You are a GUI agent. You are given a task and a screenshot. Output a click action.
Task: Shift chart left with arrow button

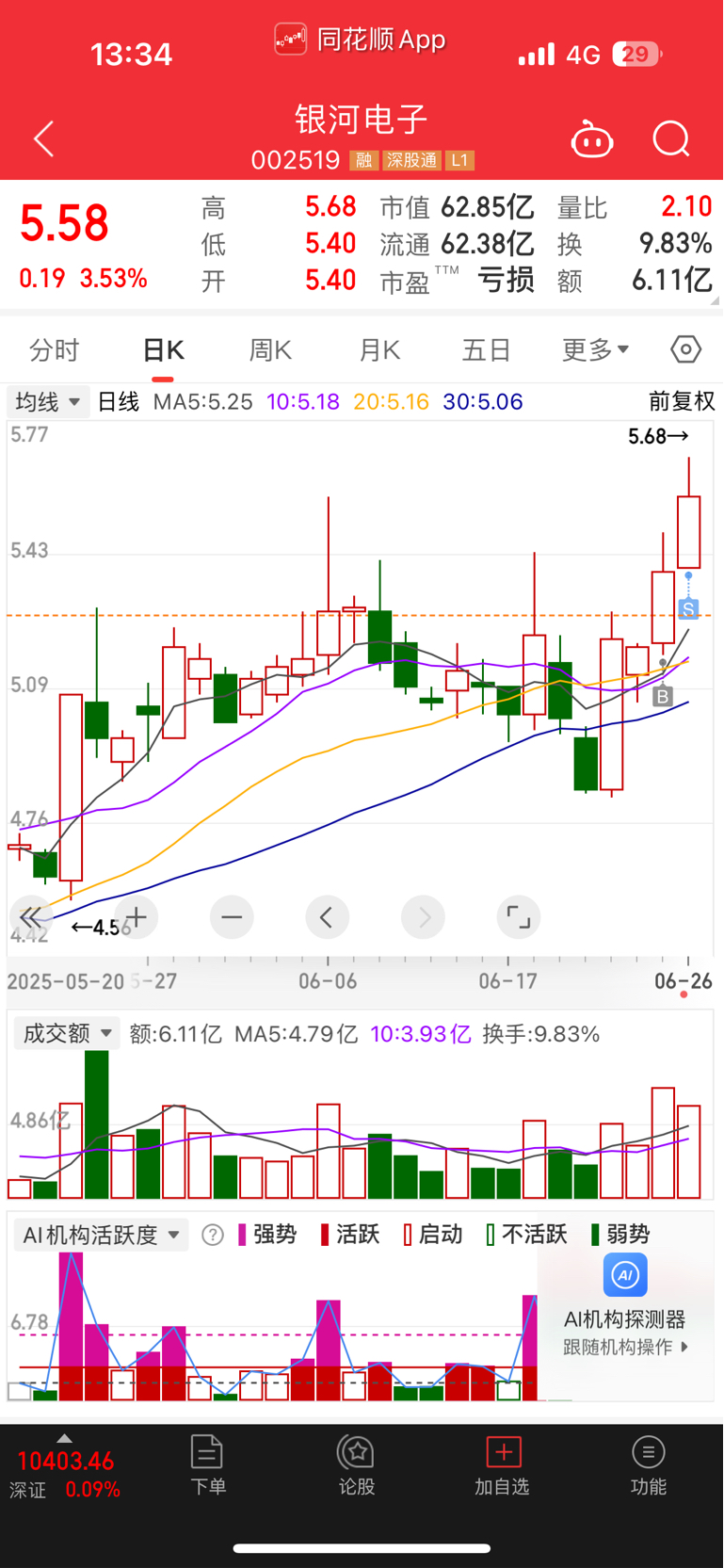327,917
